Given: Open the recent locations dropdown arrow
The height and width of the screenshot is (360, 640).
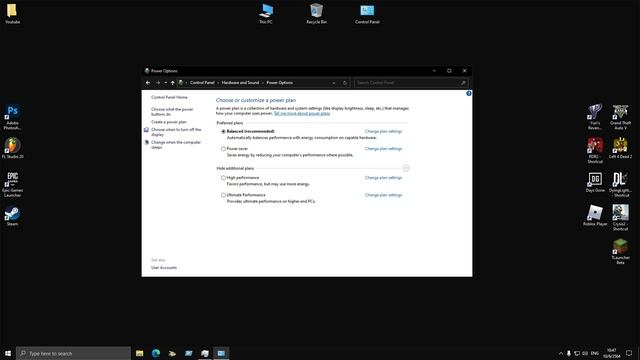Looking at the screenshot, I should [165, 83].
